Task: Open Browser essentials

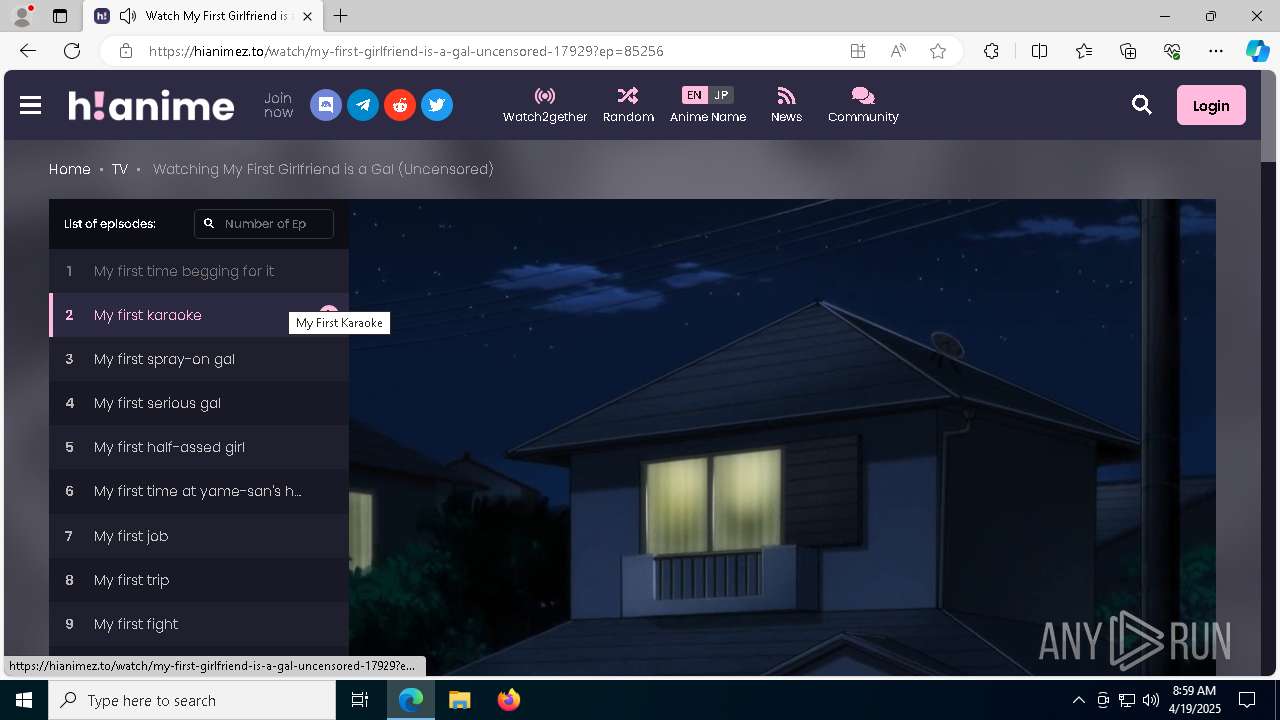Action: coord(1172,51)
